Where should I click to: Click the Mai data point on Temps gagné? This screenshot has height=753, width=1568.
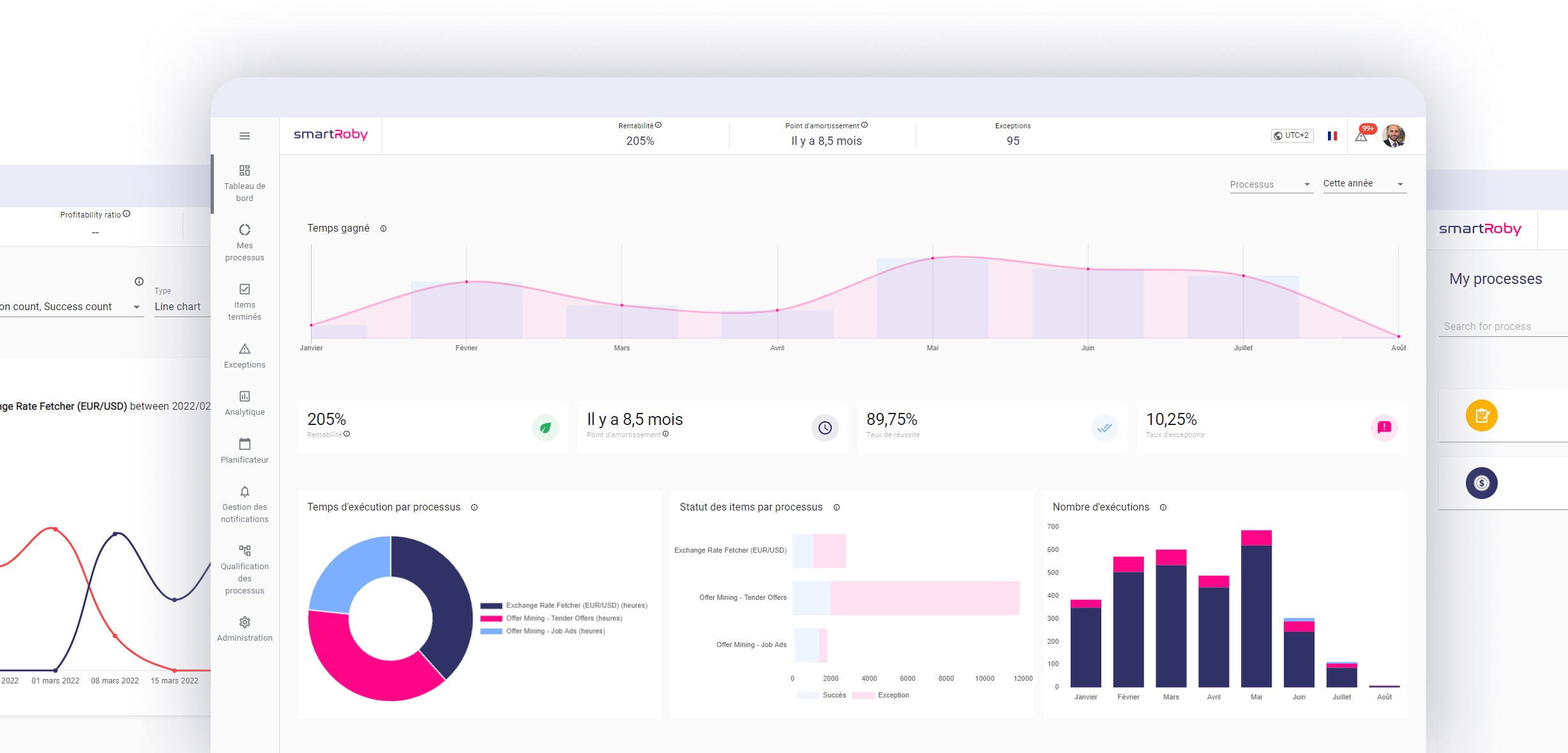933,258
